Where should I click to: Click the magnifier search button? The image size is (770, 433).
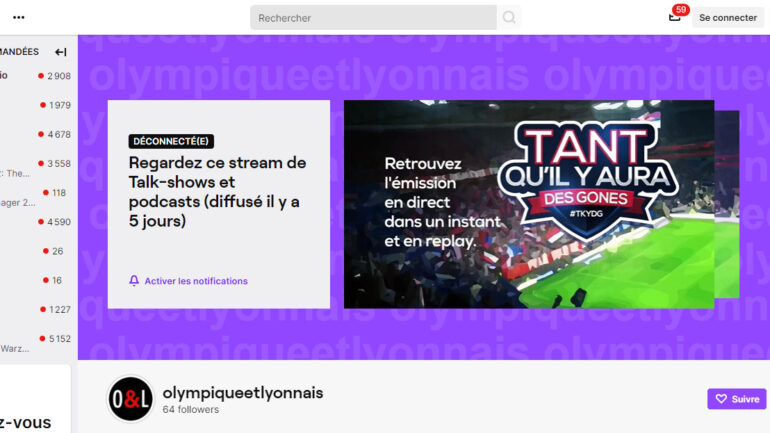point(509,18)
